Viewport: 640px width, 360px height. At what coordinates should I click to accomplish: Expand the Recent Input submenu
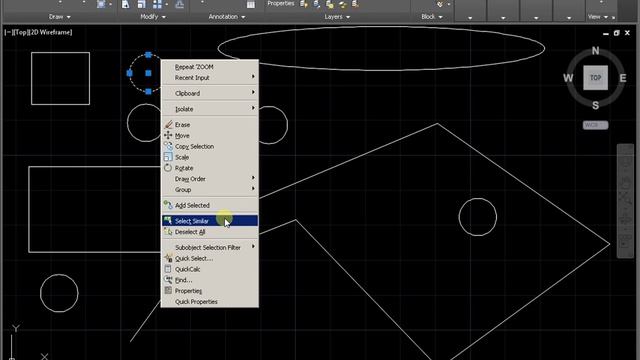click(210, 78)
